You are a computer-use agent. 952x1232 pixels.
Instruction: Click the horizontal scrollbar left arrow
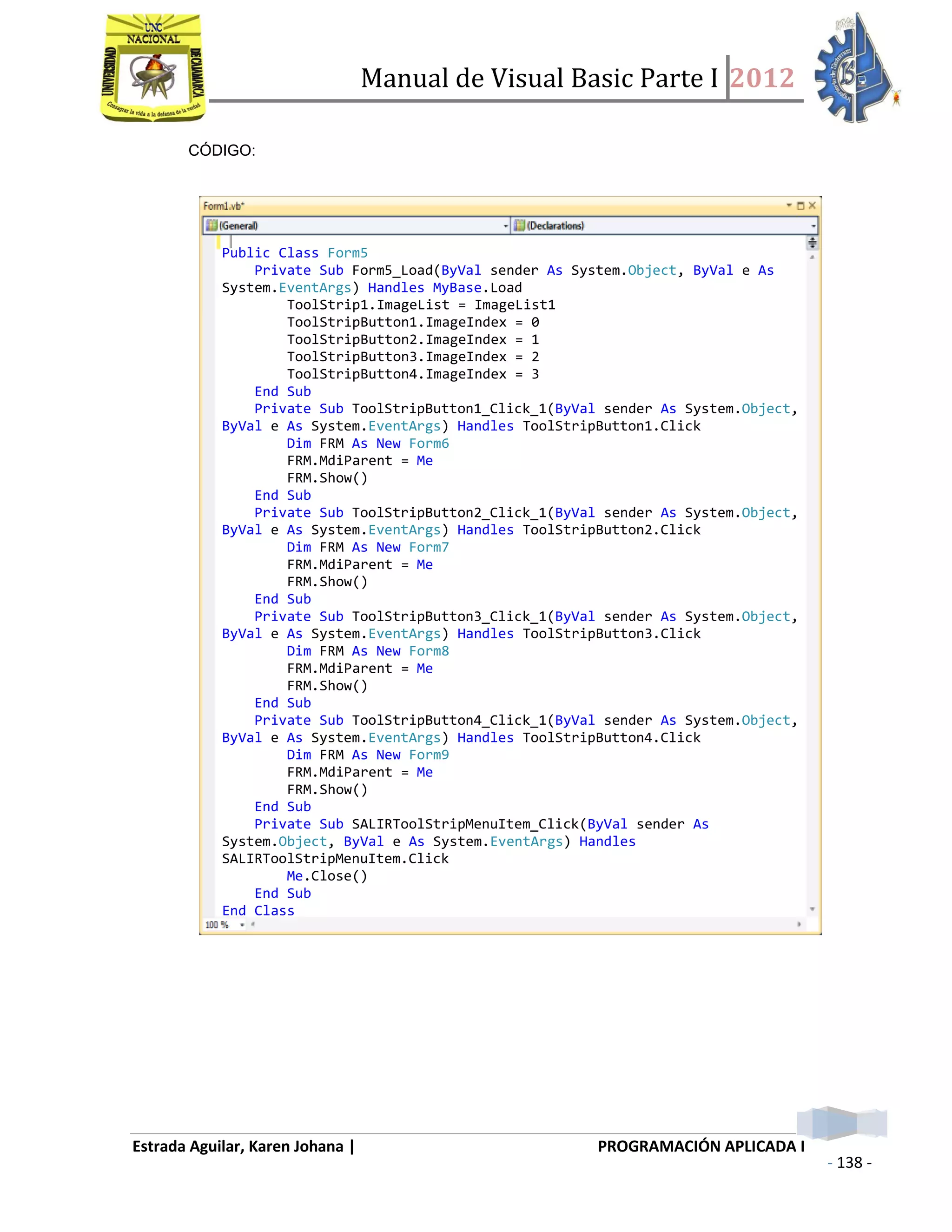pyautogui.click(x=253, y=924)
